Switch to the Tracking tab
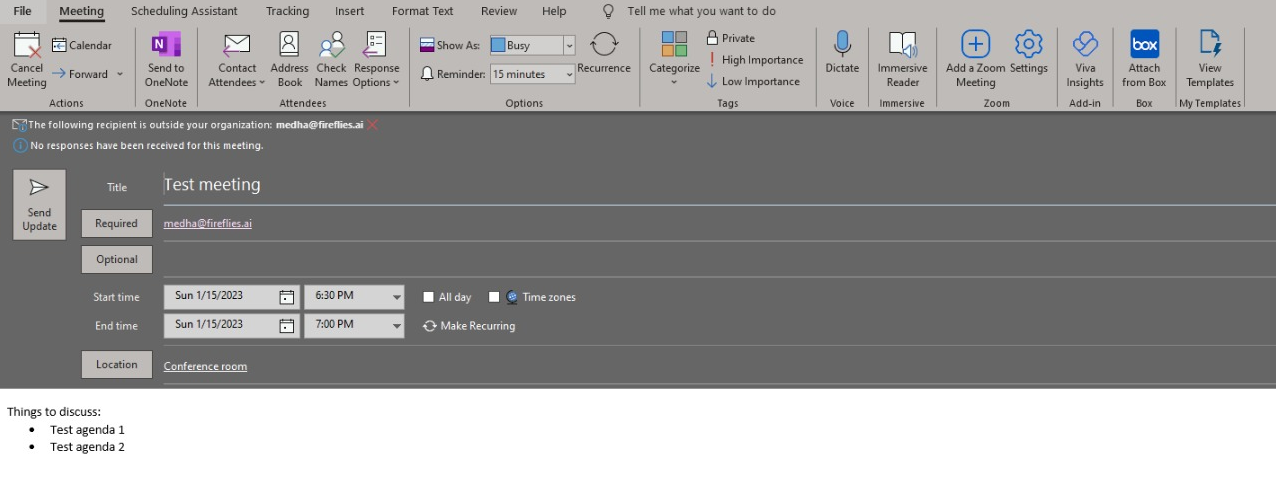This screenshot has height=492, width=1276. [287, 11]
